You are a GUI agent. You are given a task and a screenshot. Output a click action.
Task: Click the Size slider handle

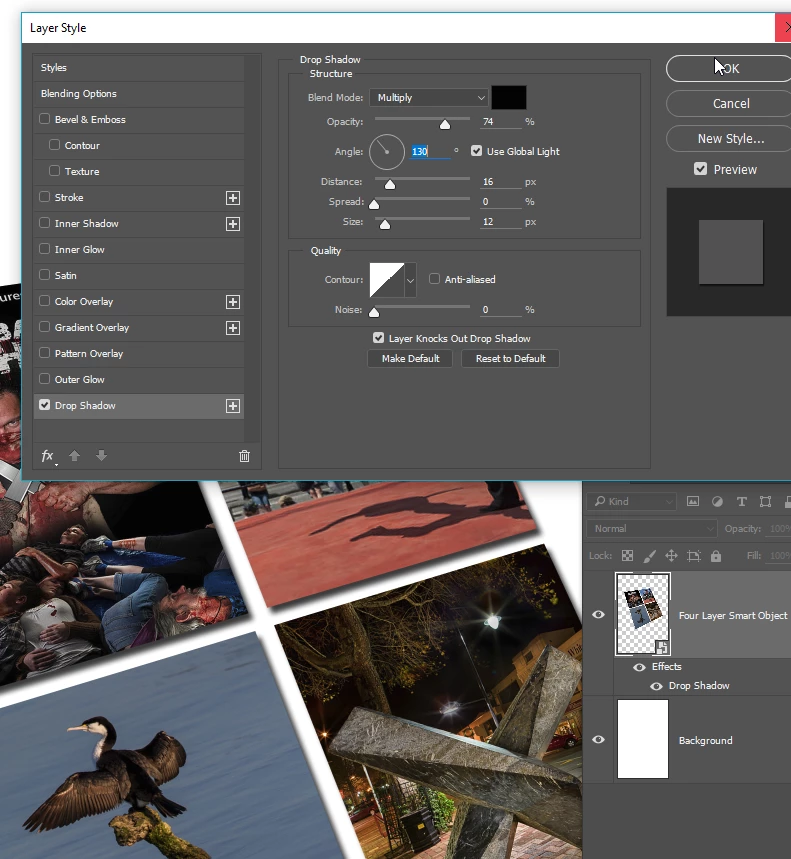385,225
